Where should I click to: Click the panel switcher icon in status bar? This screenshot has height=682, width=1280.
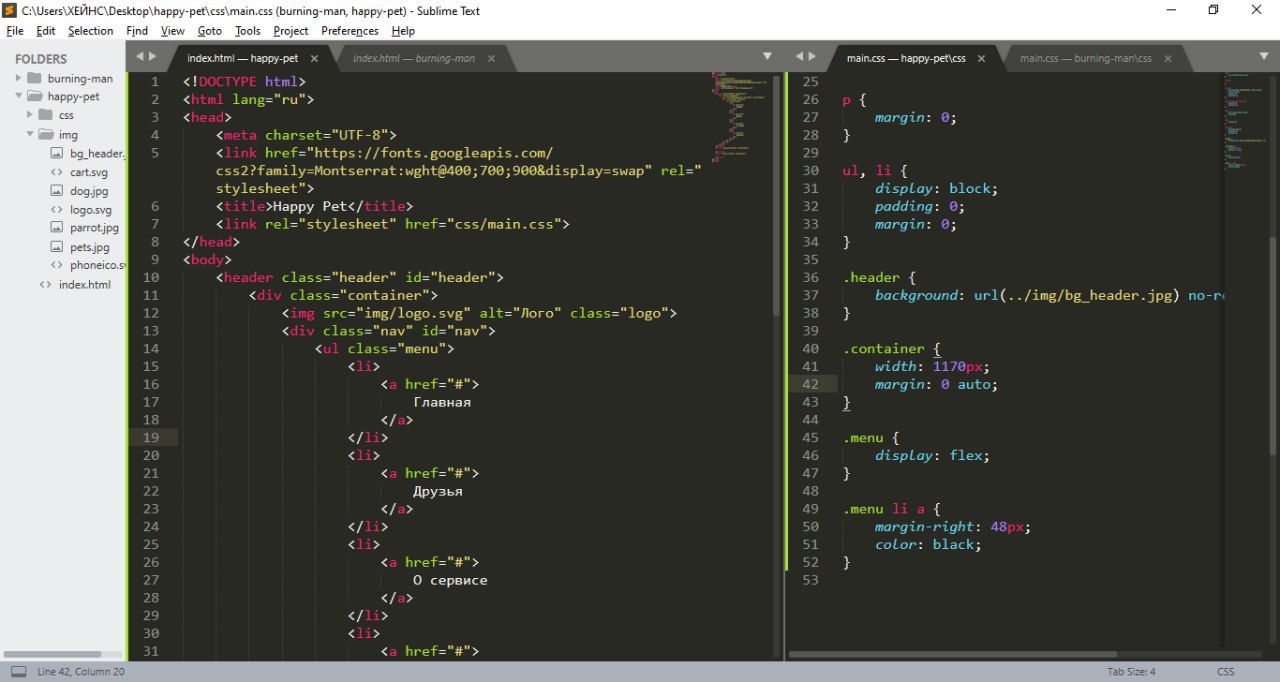[x=18, y=672]
